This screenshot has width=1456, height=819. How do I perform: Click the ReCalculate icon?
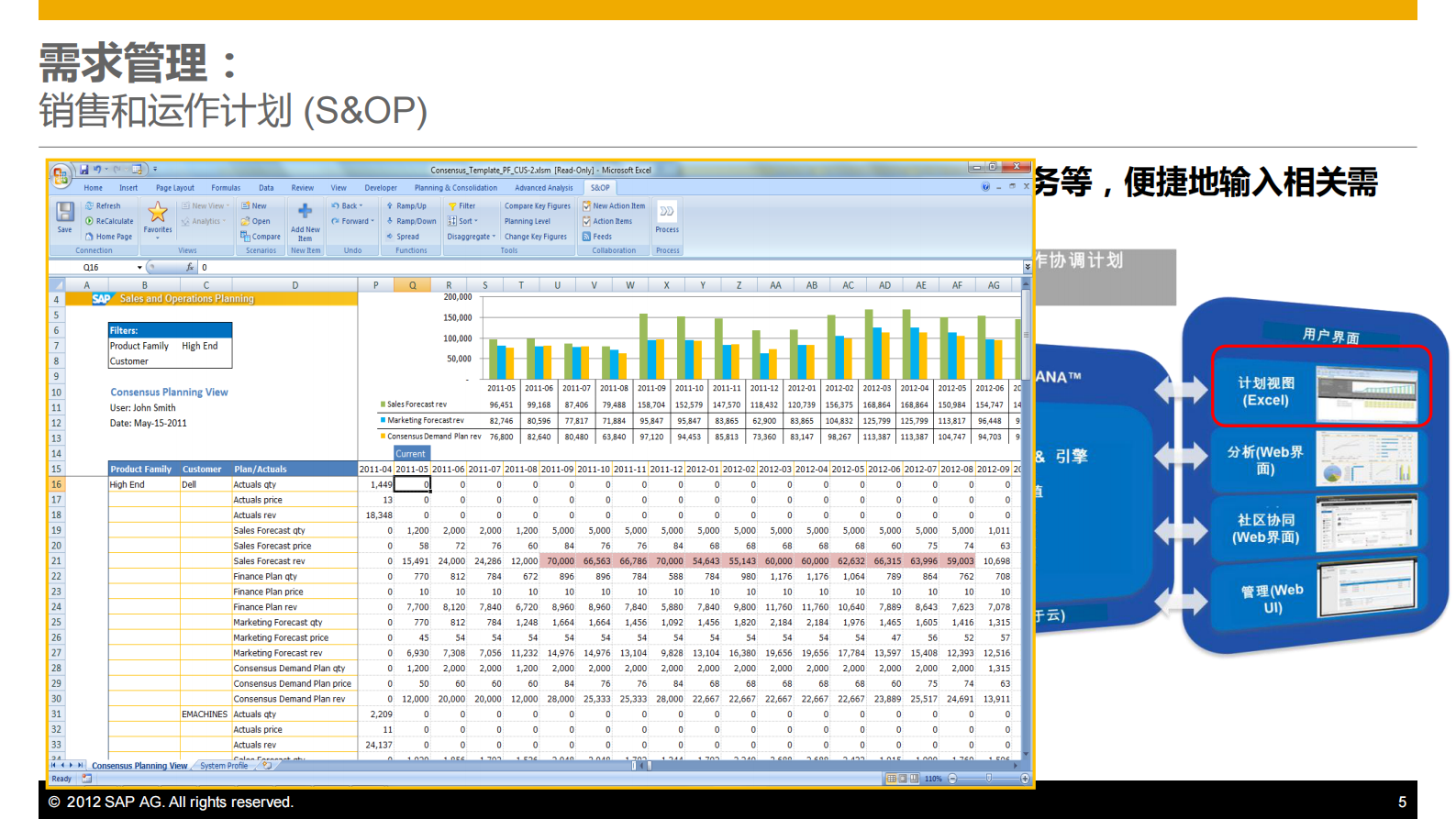(89, 221)
